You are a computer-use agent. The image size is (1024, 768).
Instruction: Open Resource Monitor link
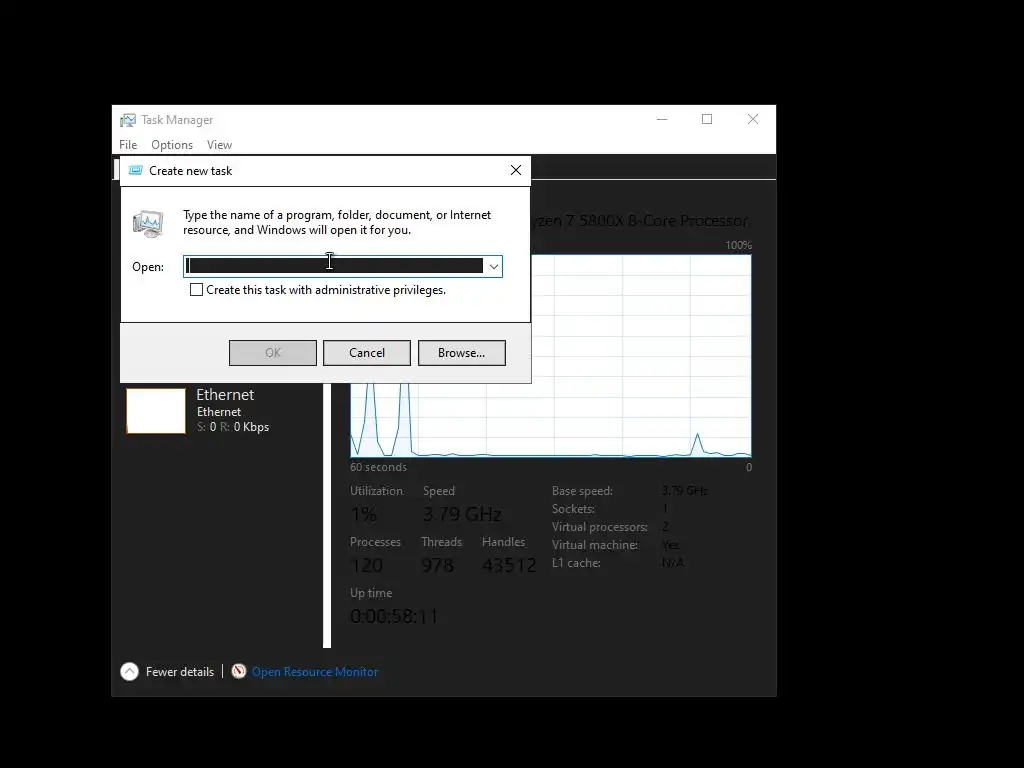(x=315, y=671)
